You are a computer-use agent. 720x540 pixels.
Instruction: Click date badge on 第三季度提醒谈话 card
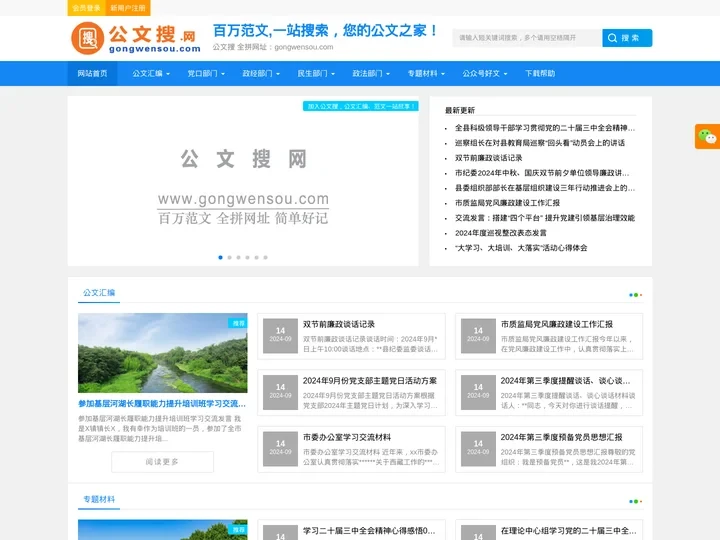pos(478,392)
